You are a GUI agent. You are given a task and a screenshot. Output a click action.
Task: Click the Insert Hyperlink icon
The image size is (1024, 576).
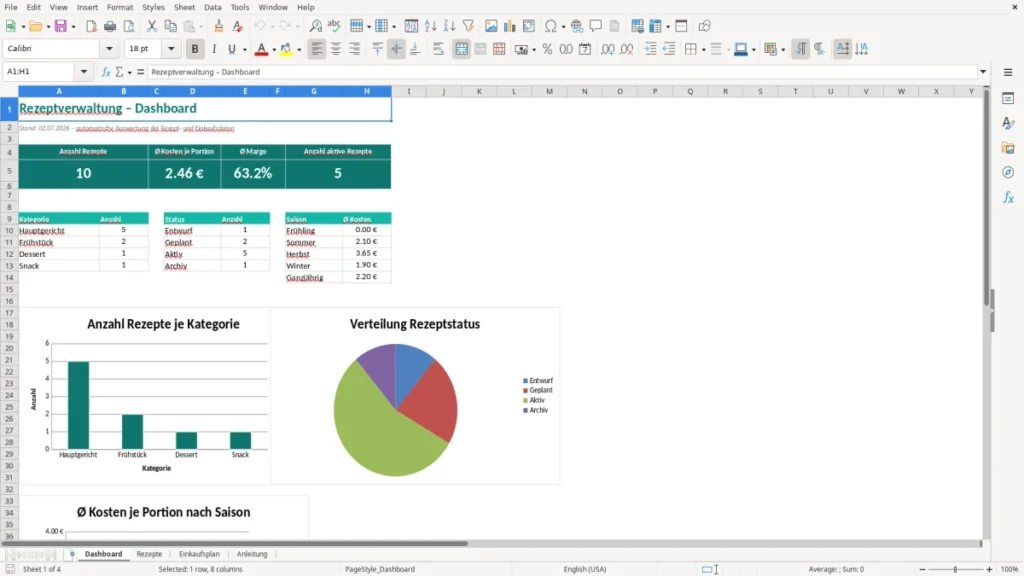[577, 26]
